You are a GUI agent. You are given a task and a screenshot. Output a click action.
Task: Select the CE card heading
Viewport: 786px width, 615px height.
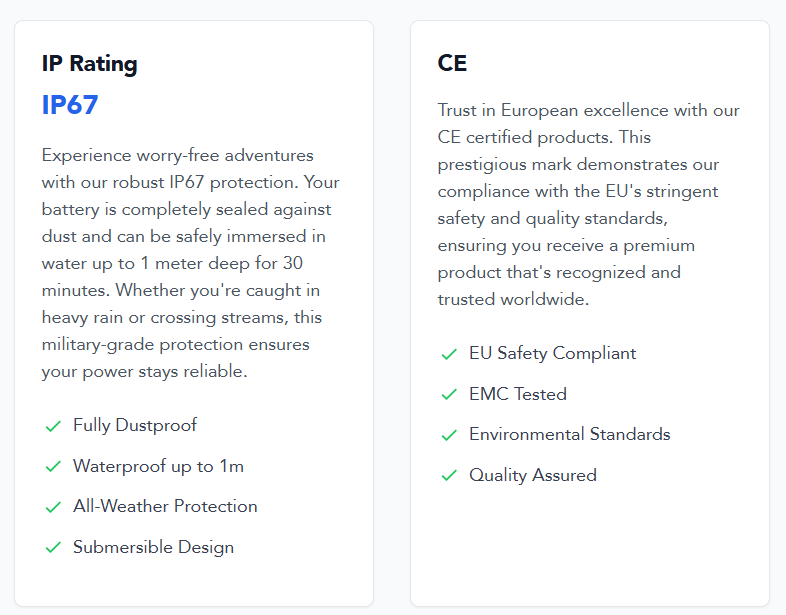click(x=452, y=63)
